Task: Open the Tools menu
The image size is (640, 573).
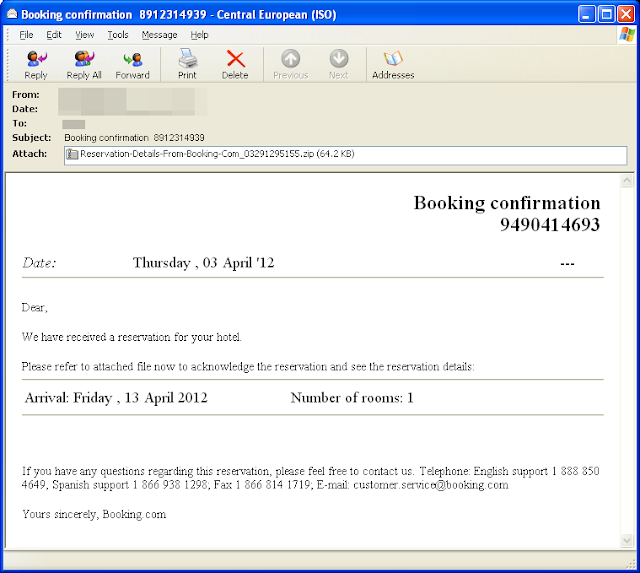Action: click(118, 35)
